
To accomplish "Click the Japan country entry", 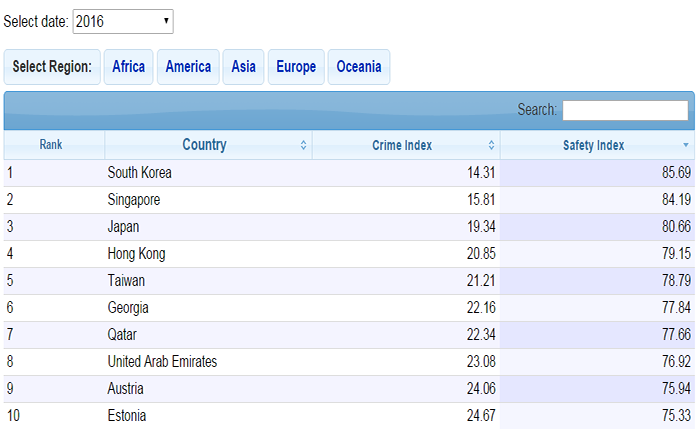I will pos(123,227).
